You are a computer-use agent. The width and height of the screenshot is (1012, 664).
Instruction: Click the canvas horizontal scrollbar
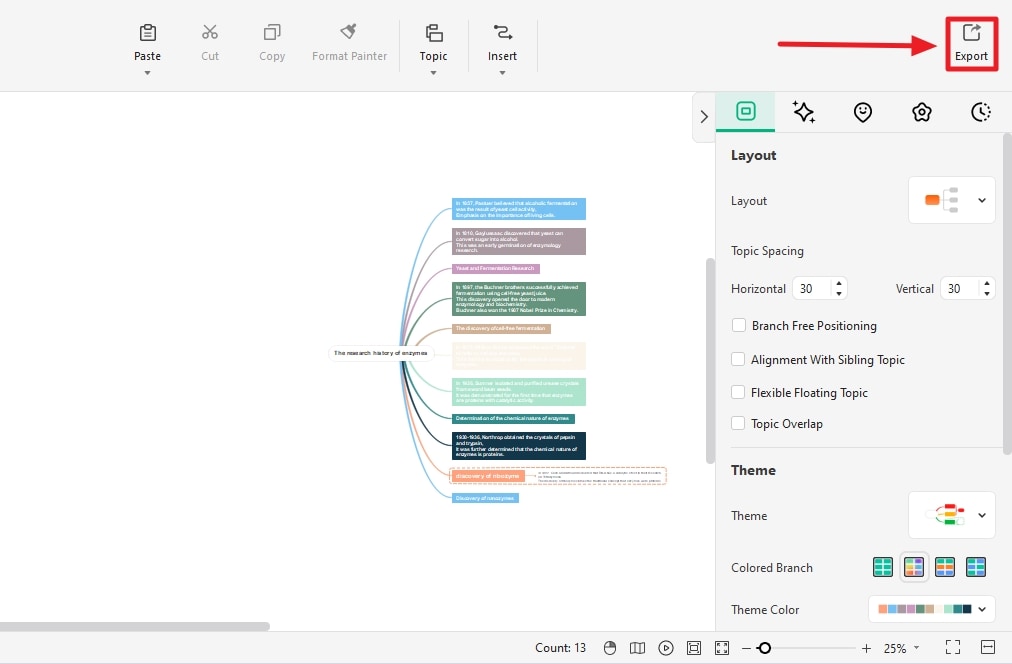(135, 626)
